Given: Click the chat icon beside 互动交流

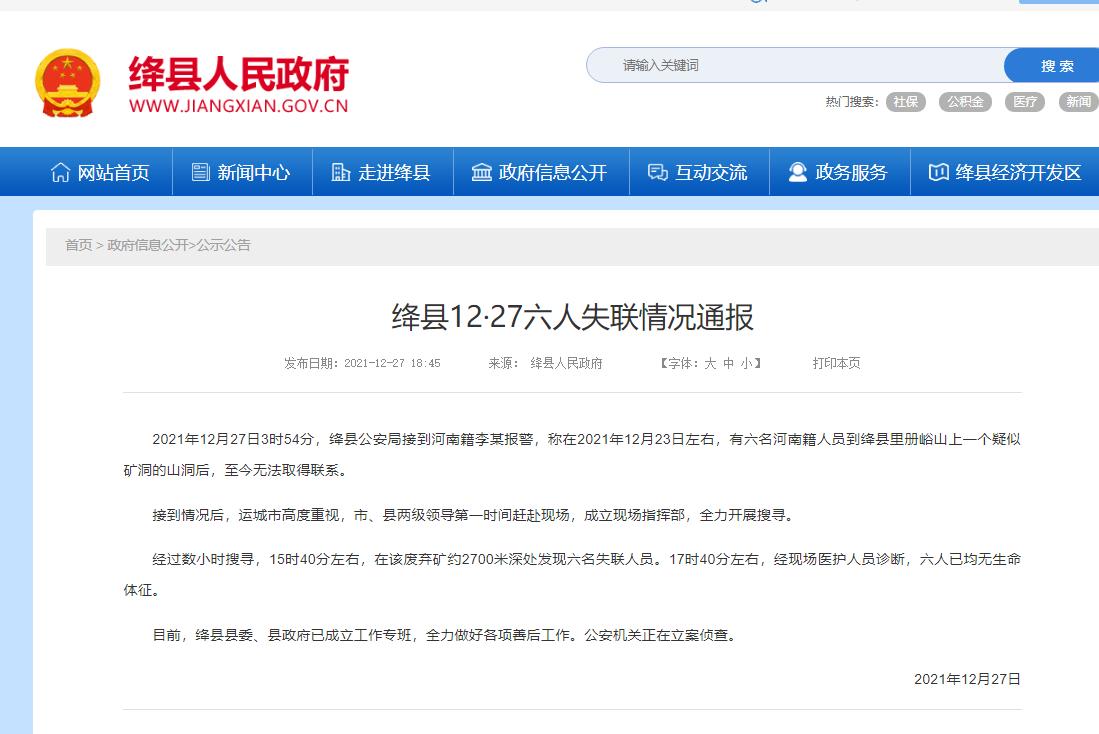Looking at the screenshot, I should 657,172.
